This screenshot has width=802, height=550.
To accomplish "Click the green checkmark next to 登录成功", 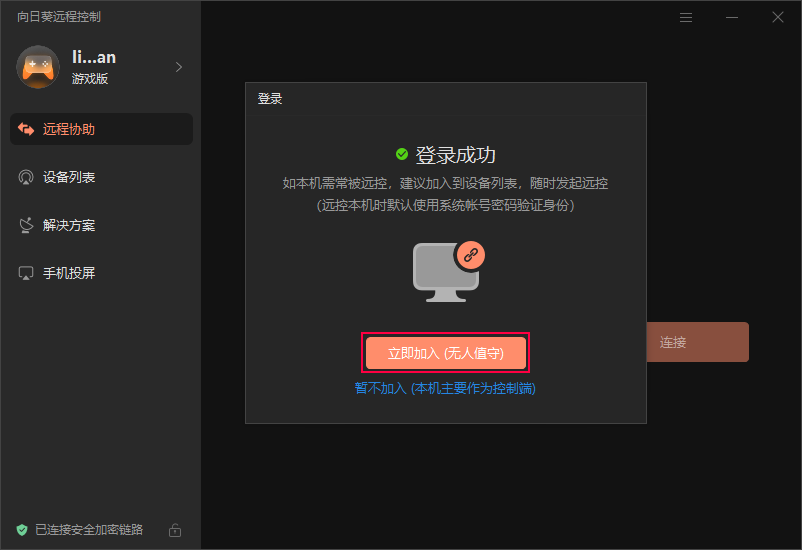I will coord(402,154).
